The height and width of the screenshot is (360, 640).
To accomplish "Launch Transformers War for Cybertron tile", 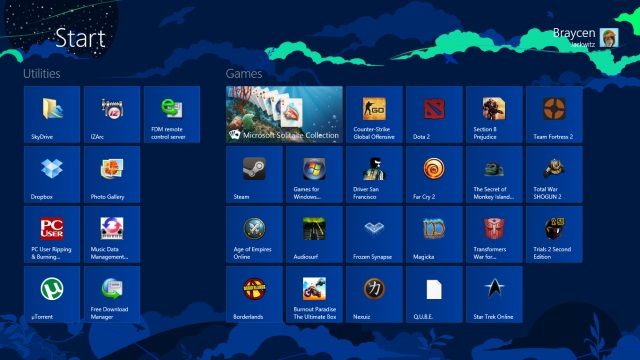I will coord(494,234).
